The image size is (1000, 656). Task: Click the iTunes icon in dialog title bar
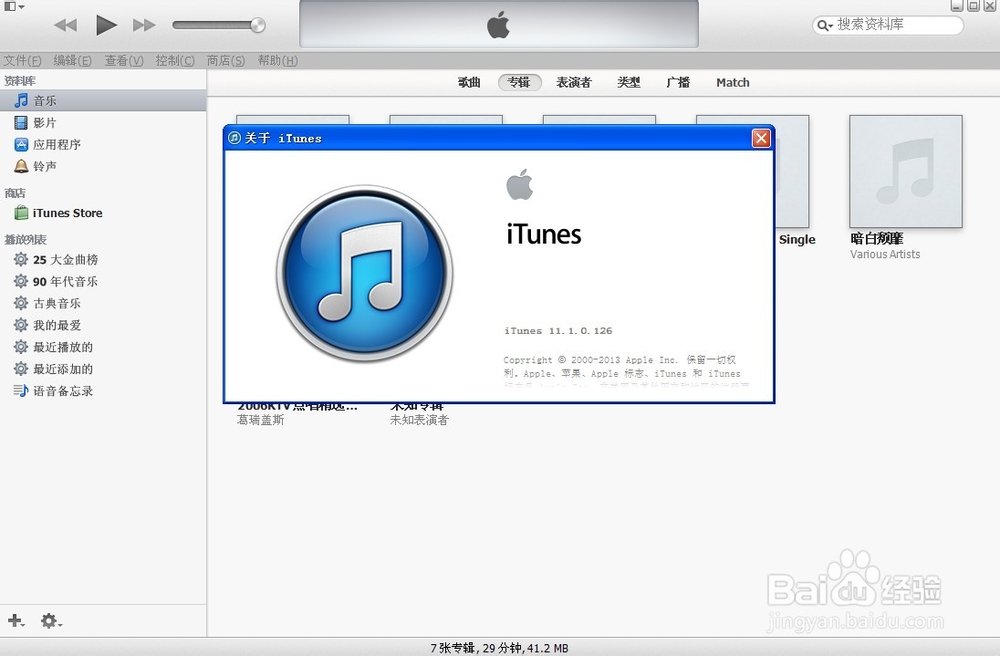[234, 138]
